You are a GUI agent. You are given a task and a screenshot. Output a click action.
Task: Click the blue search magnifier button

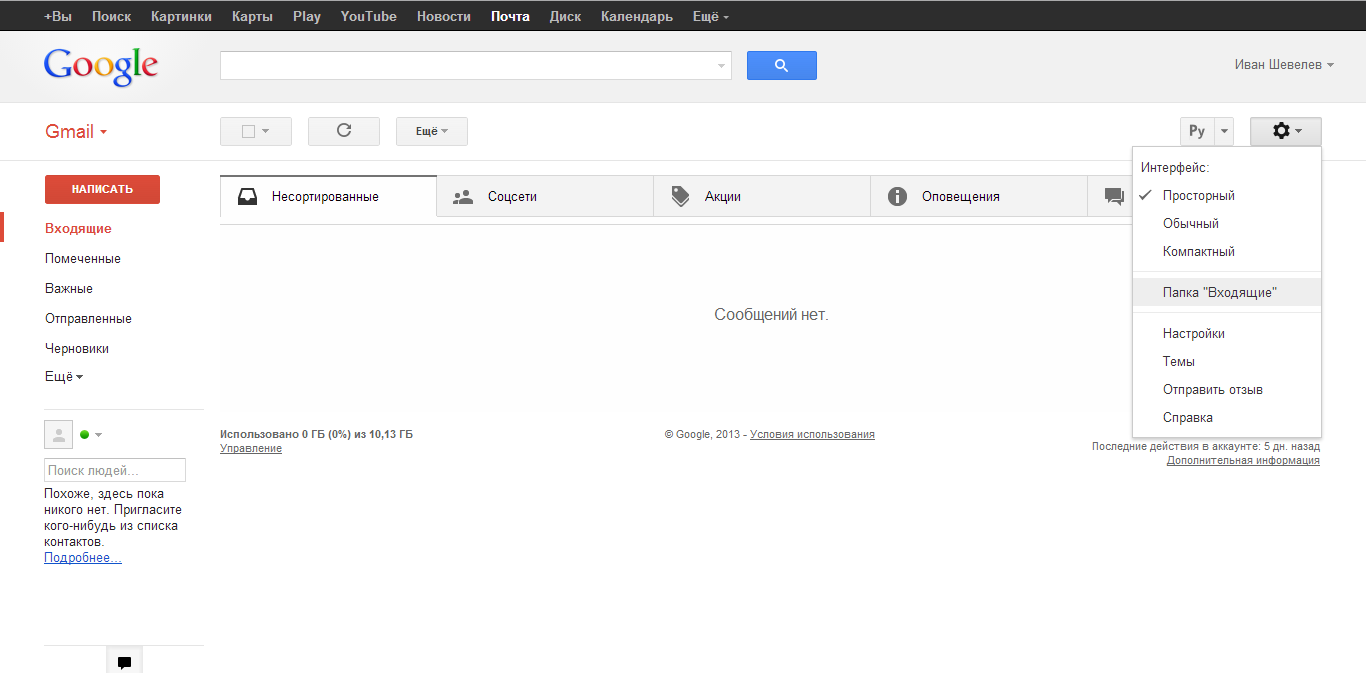tap(781, 66)
